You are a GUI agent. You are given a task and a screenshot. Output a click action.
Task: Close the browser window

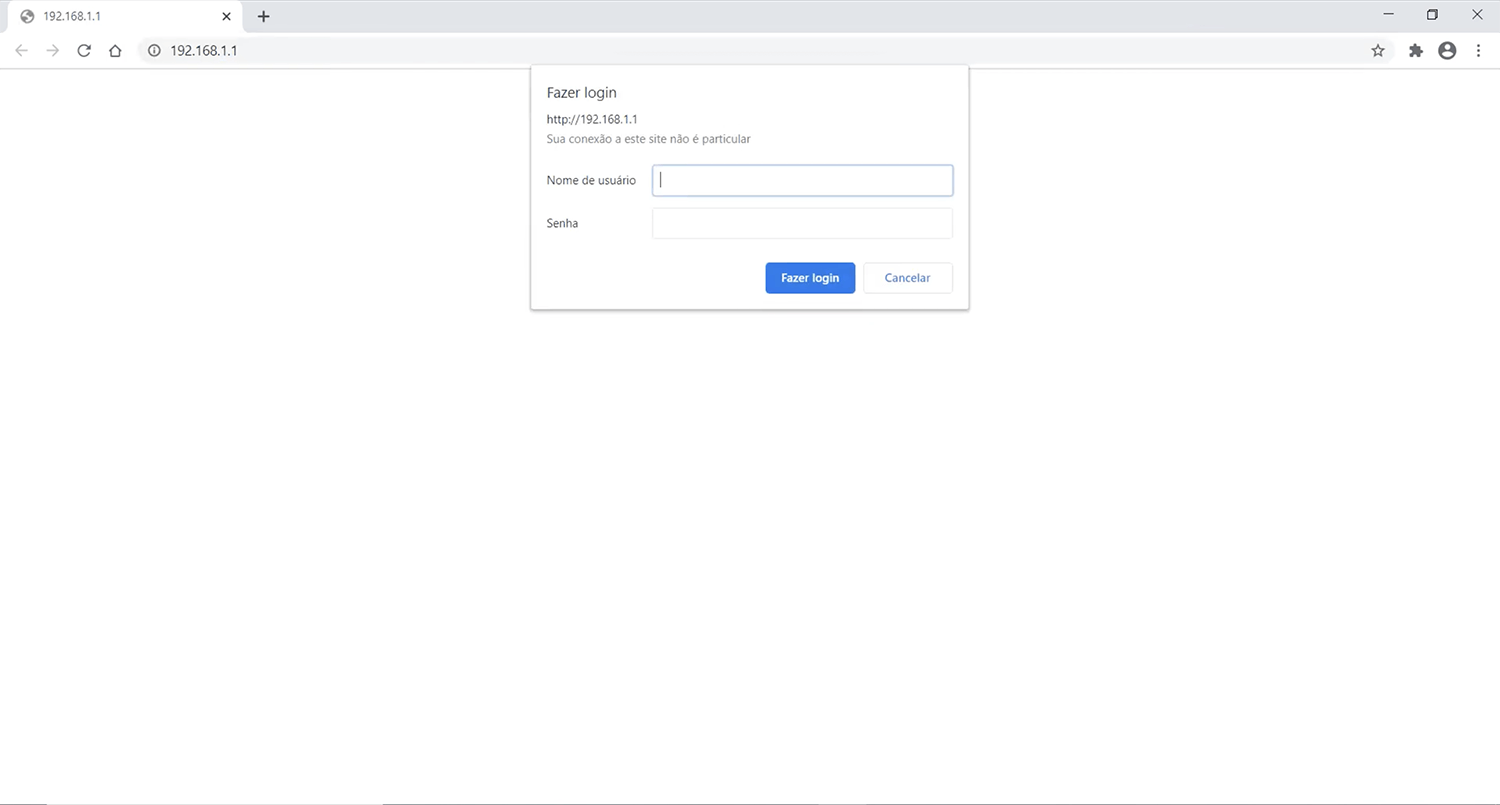coord(1477,15)
